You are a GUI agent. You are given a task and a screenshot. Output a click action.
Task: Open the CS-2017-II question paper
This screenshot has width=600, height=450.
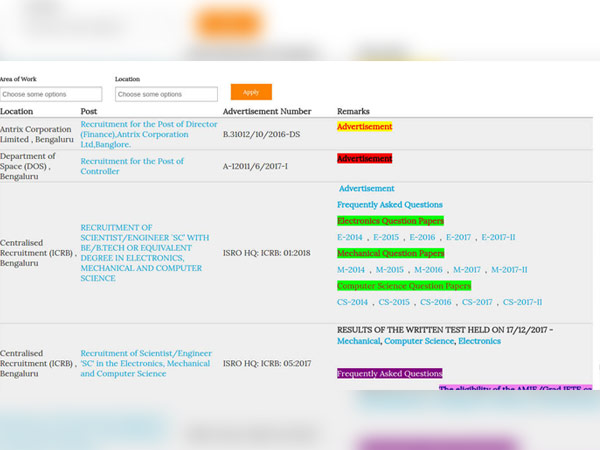click(522, 302)
